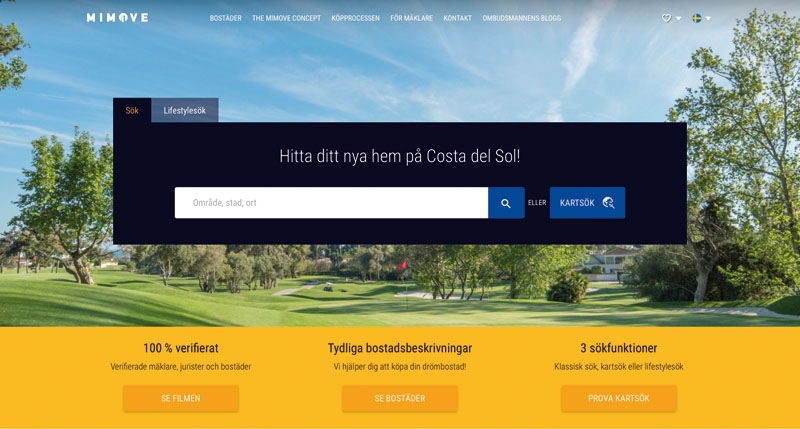Click the Swedish flag icon

[696, 18]
